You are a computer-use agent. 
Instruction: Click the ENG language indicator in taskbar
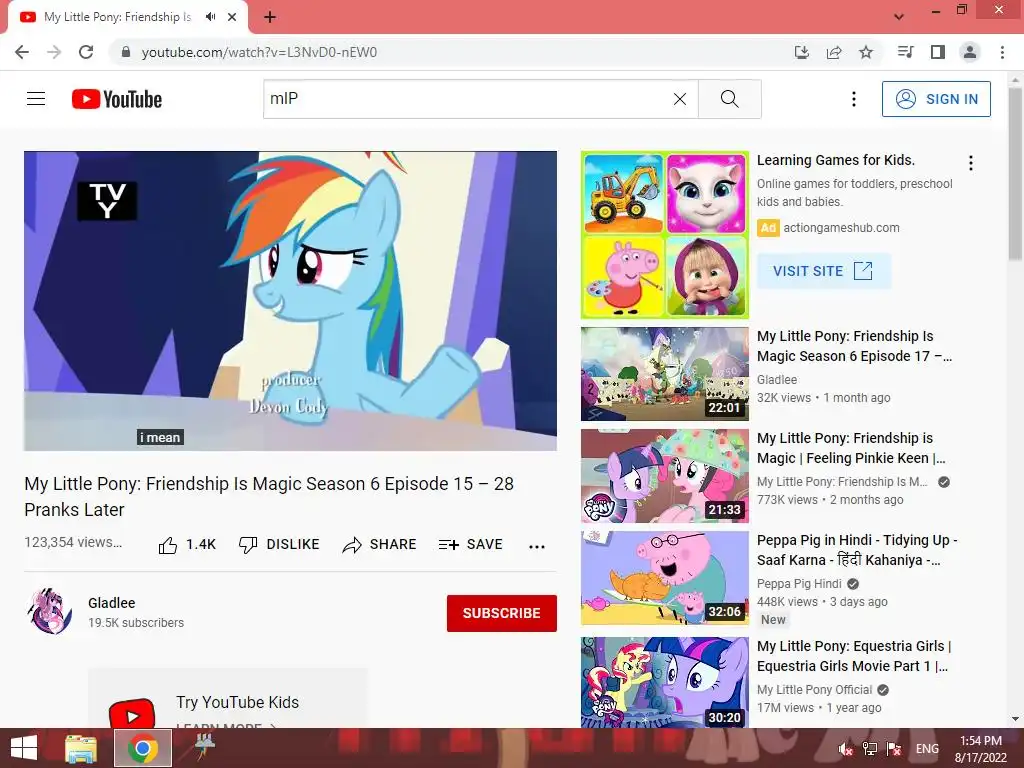[927, 749]
